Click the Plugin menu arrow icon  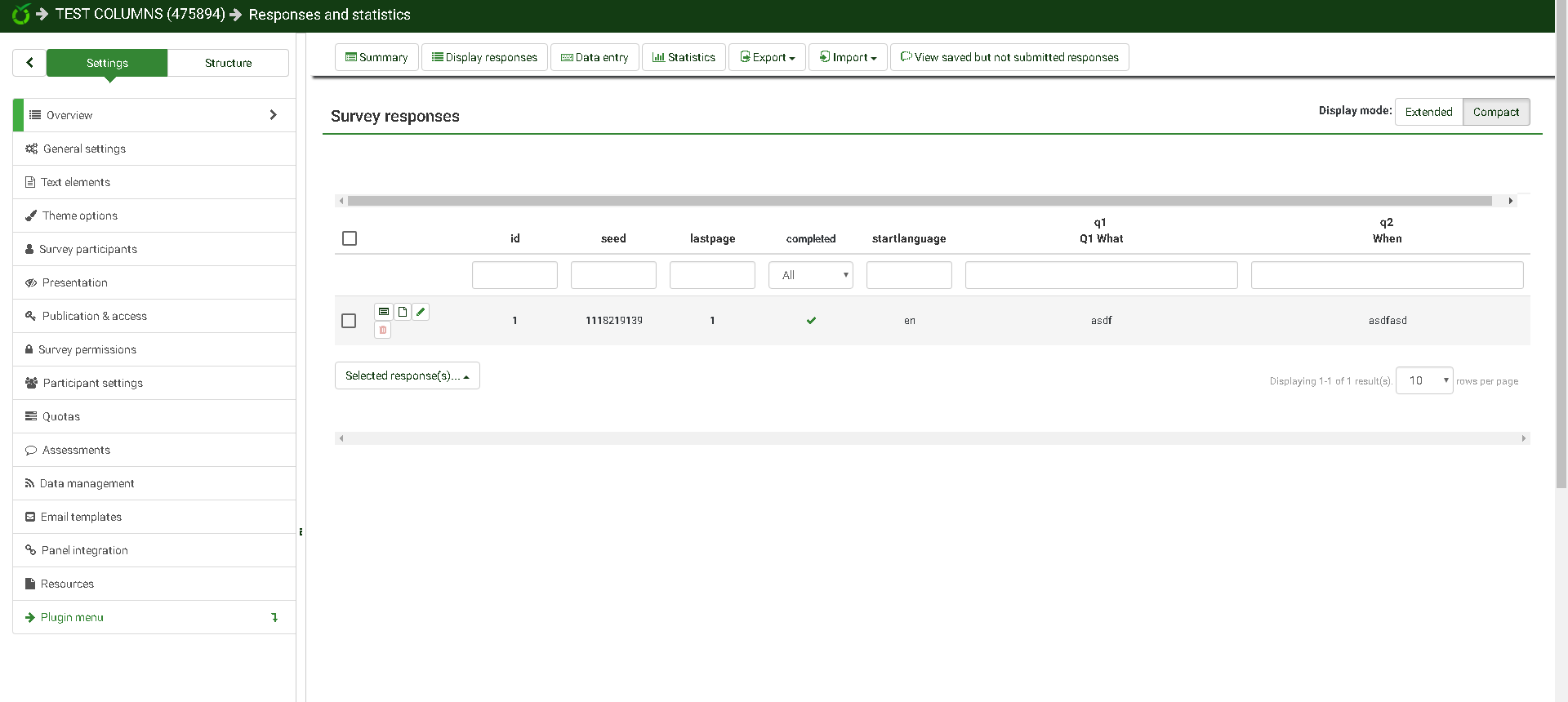(x=274, y=618)
